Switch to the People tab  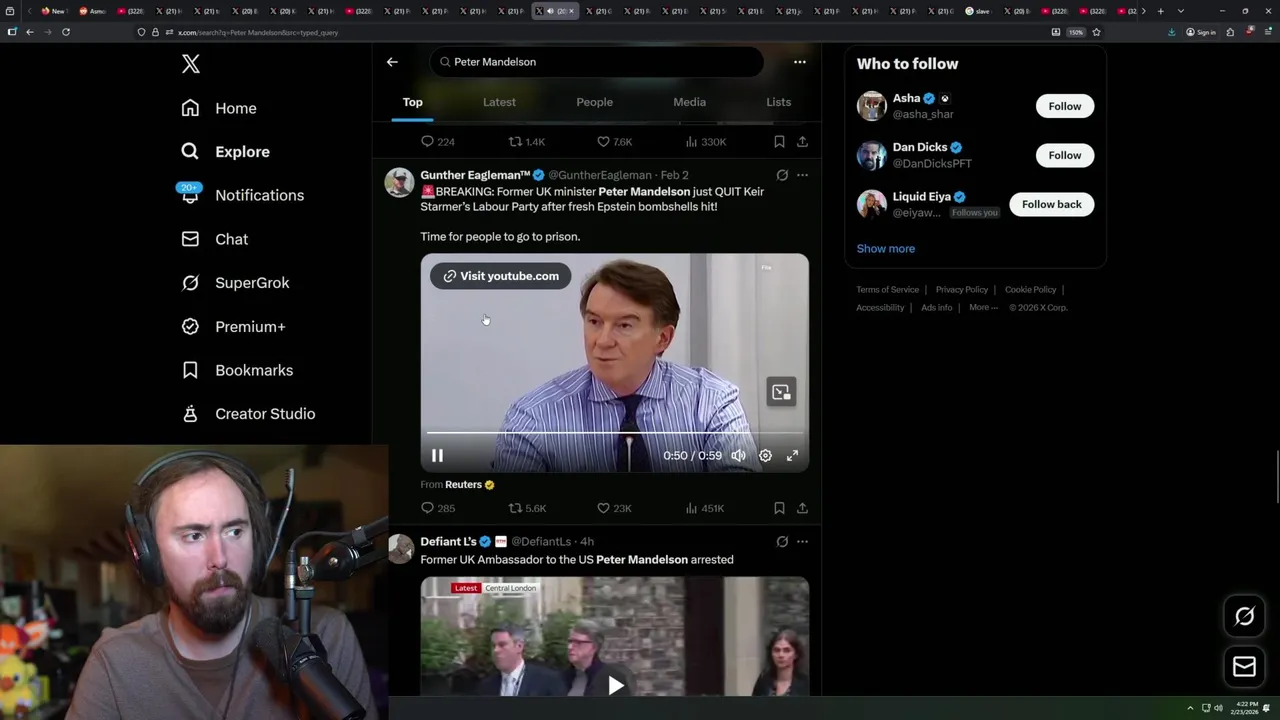pos(594,102)
